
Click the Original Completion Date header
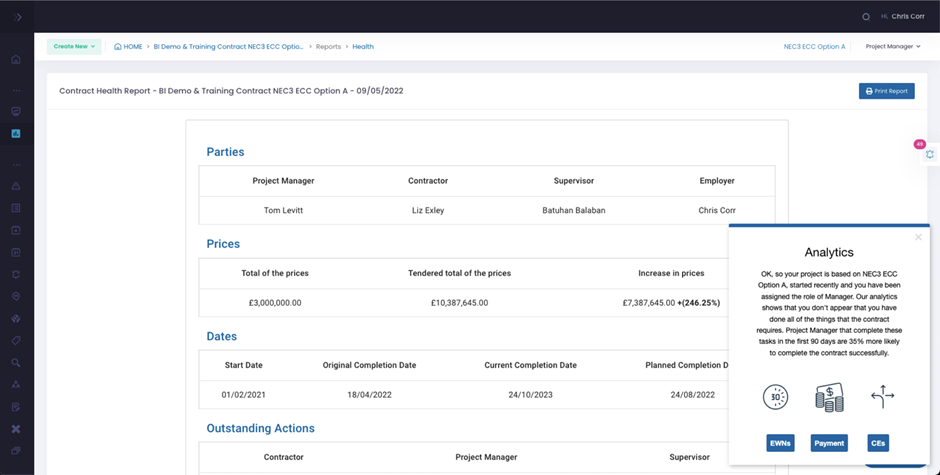pos(369,365)
